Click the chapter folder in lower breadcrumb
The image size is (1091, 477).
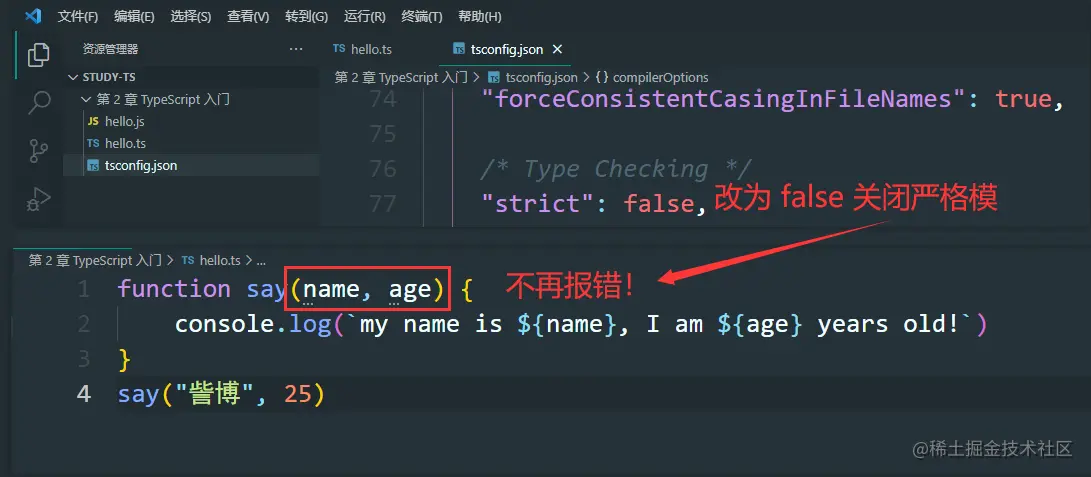click(x=95, y=261)
